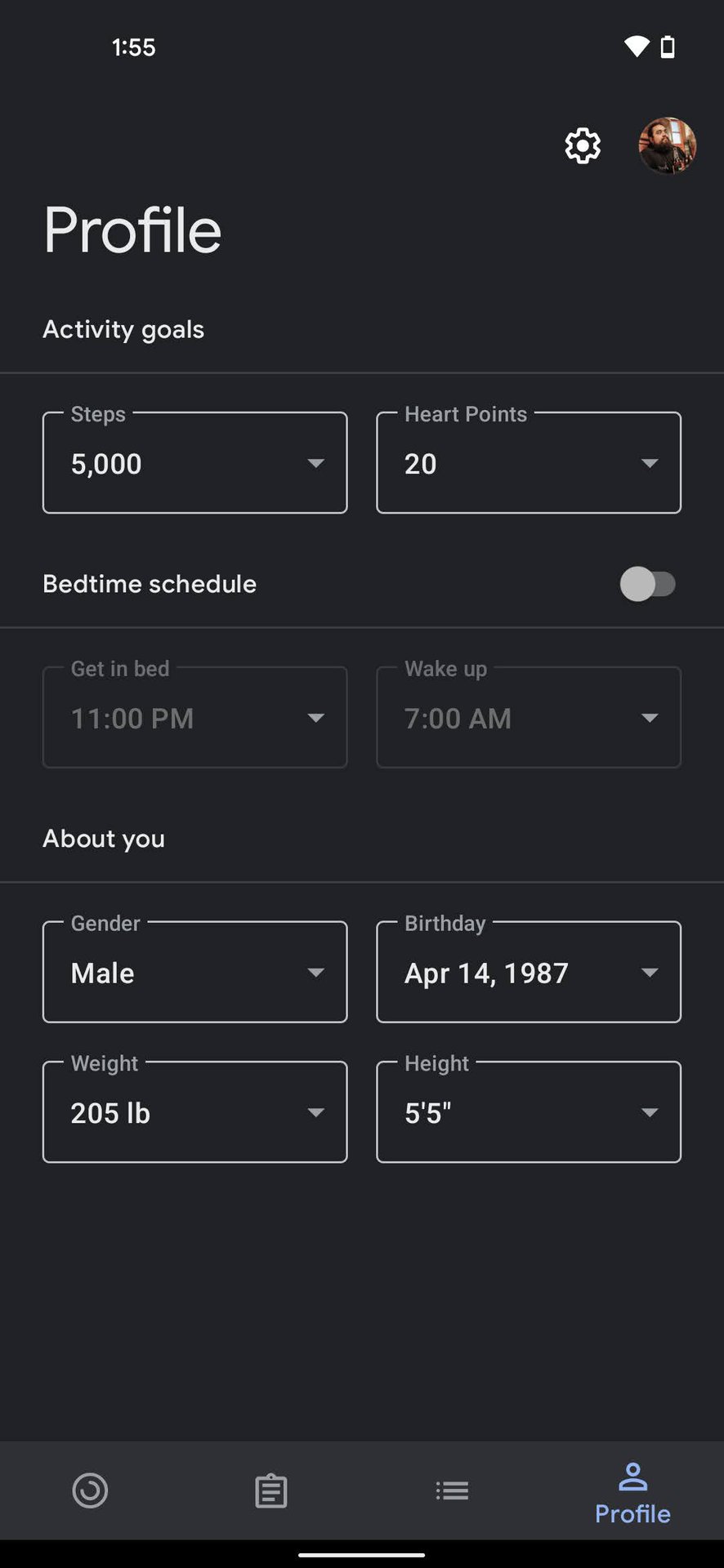Image resolution: width=724 pixels, height=1568 pixels.
Task: Tap the Get in bed time field
Action: [194, 718]
